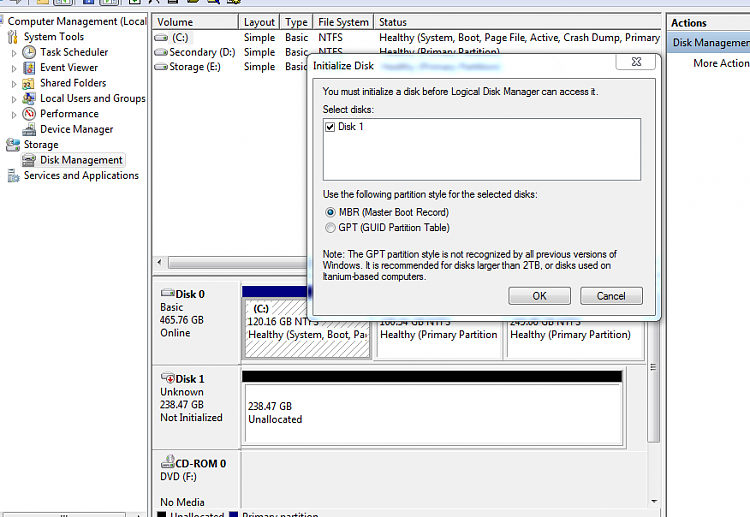Select the Local Users and Groups icon
Viewport: 750px width, 517px height.
click(29, 99)
